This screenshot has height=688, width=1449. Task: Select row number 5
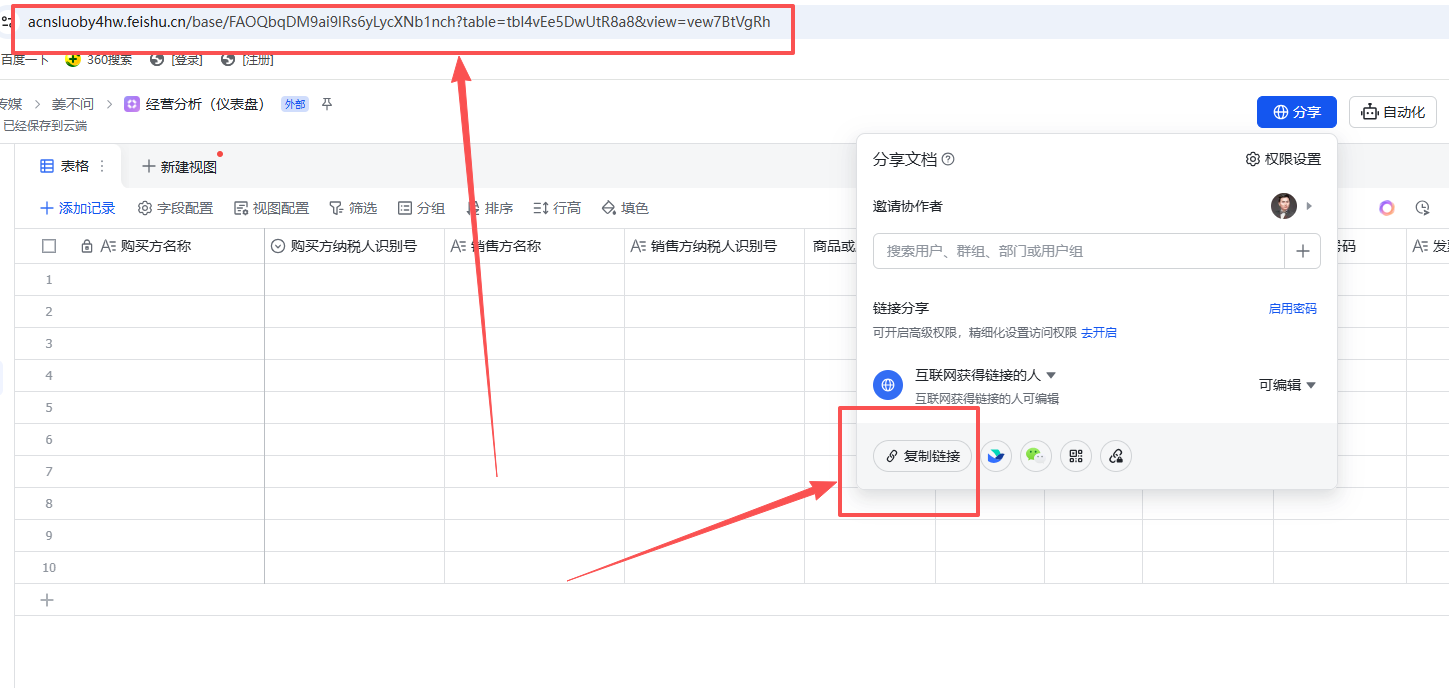[49, 408]
